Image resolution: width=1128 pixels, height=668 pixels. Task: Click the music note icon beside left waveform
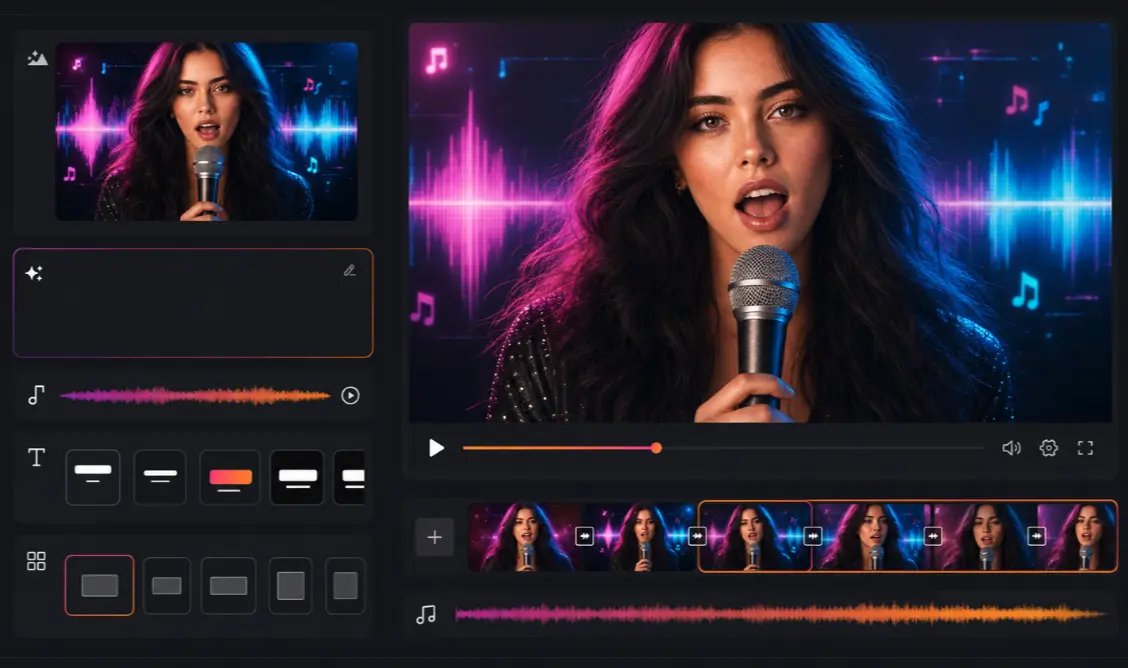pos(36,395)
